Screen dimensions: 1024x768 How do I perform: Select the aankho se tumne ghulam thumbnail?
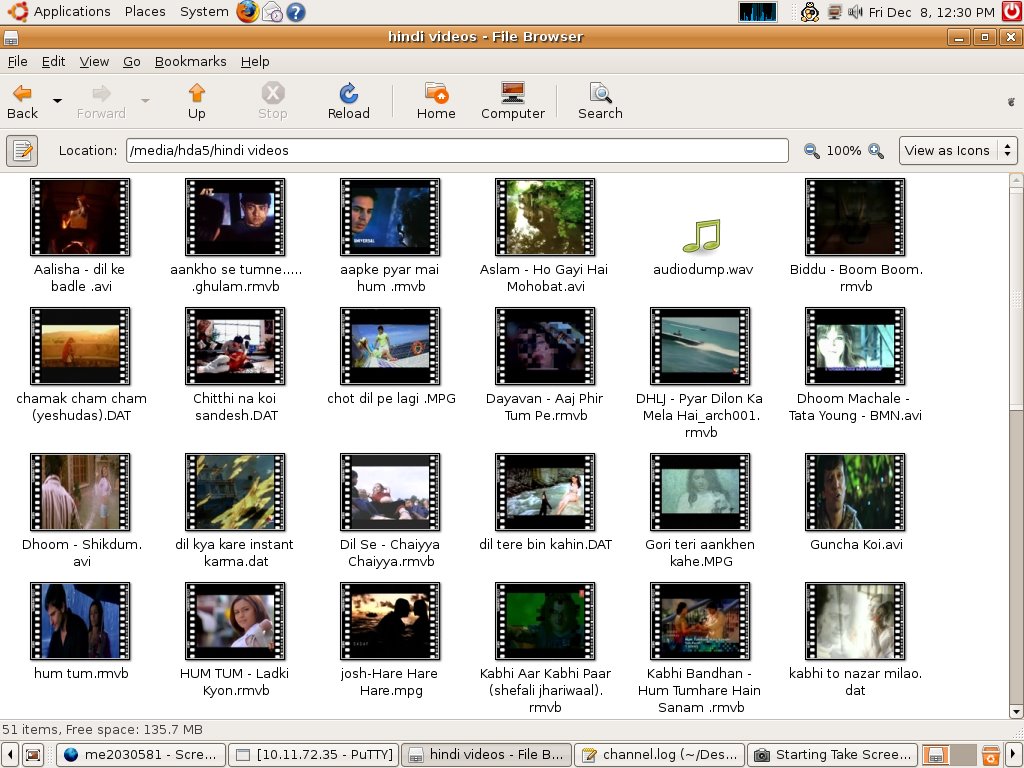235,217
